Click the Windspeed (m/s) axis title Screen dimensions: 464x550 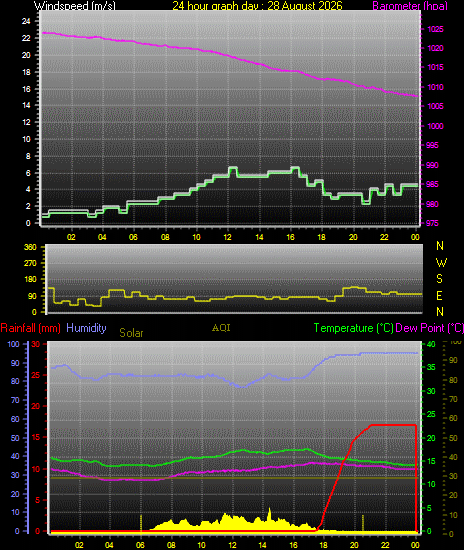(x=74, y=6)
